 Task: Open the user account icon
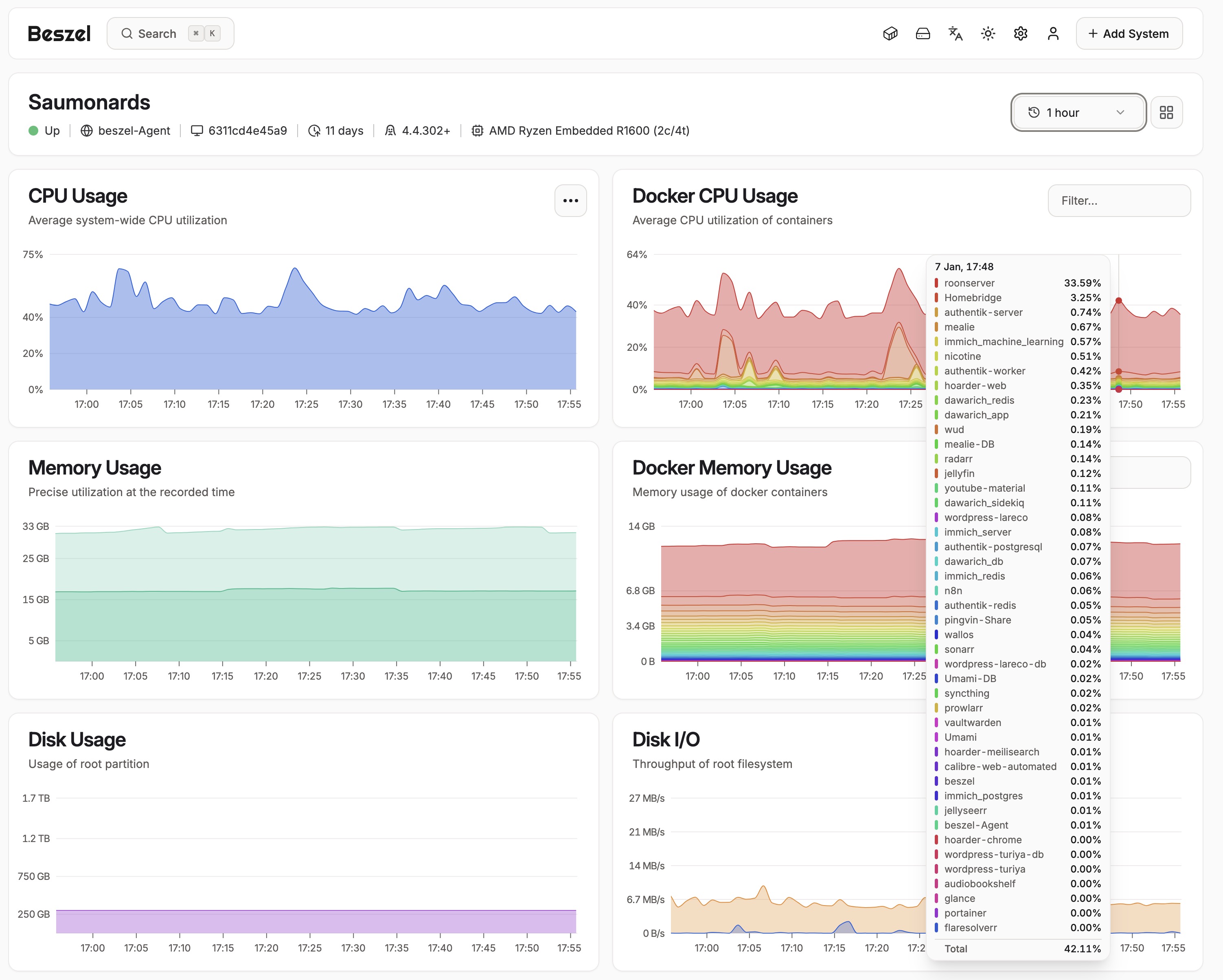click(x=1053, y=33)
